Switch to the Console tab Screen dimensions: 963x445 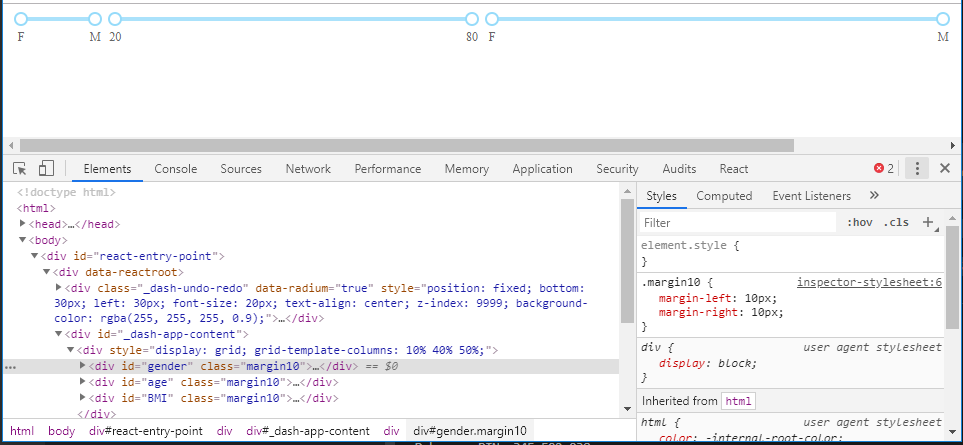coord(176,169)
